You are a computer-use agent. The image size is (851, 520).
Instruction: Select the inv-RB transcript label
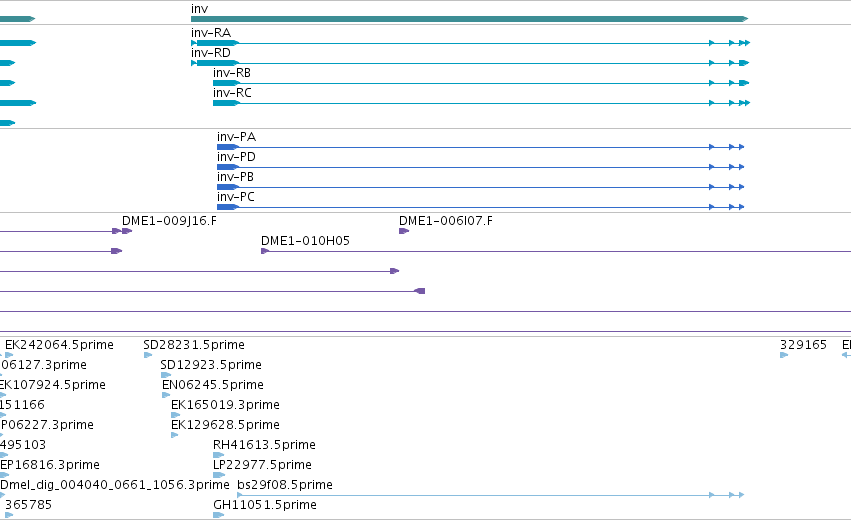(232, 73)
